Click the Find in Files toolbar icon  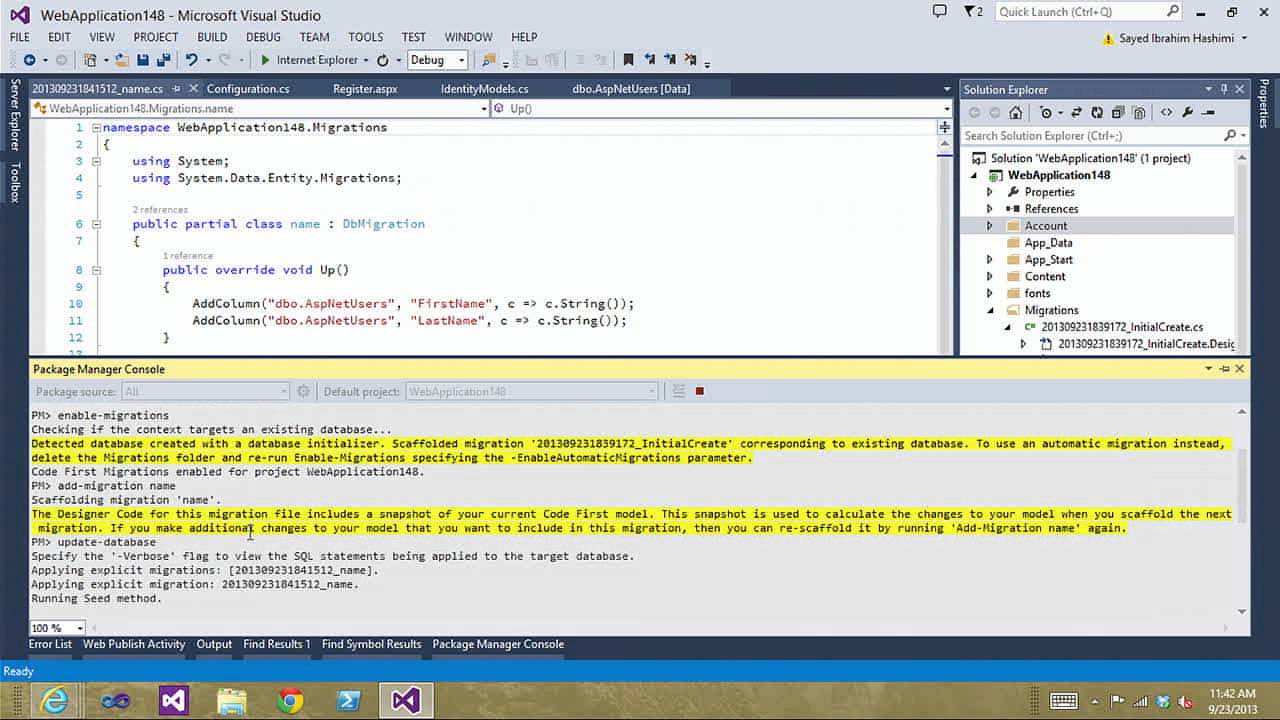coord(488,60)
